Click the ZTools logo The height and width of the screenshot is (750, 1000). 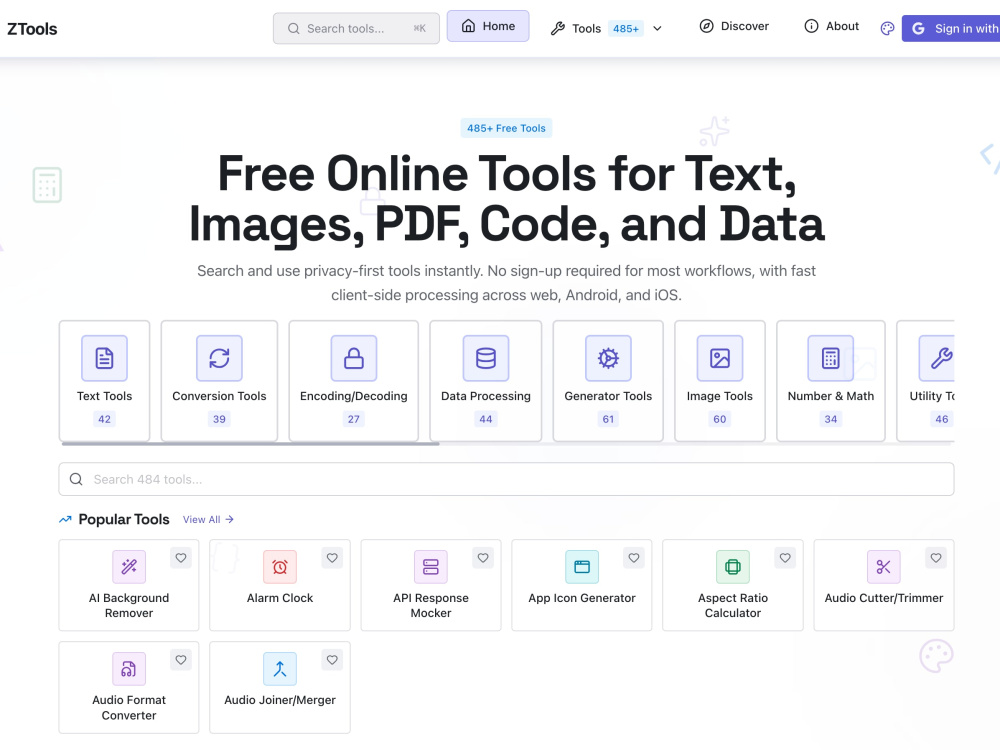(x=32, y=29)
